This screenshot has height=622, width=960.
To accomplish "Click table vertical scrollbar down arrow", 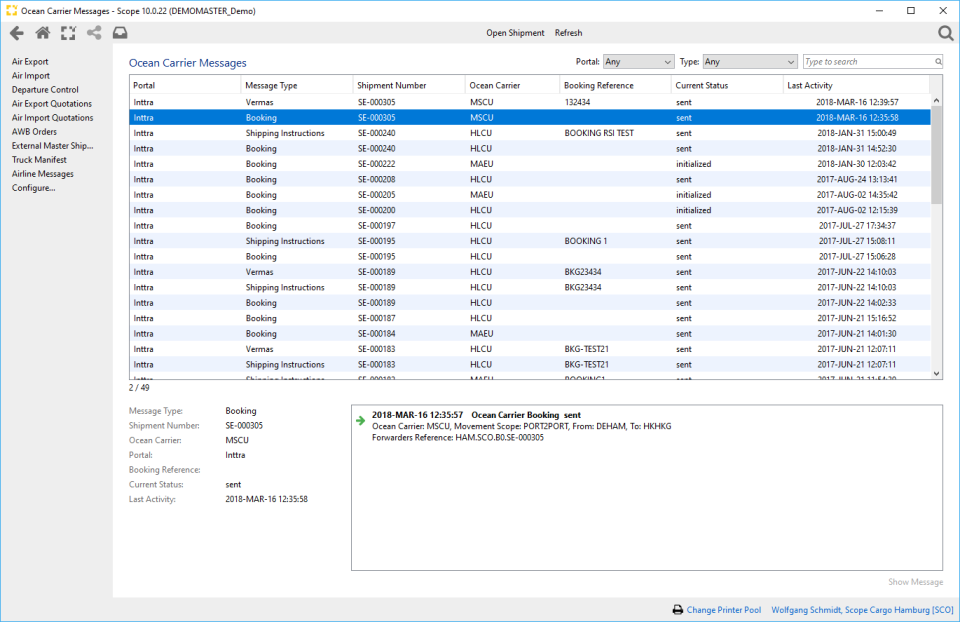I will click(937, 373).
